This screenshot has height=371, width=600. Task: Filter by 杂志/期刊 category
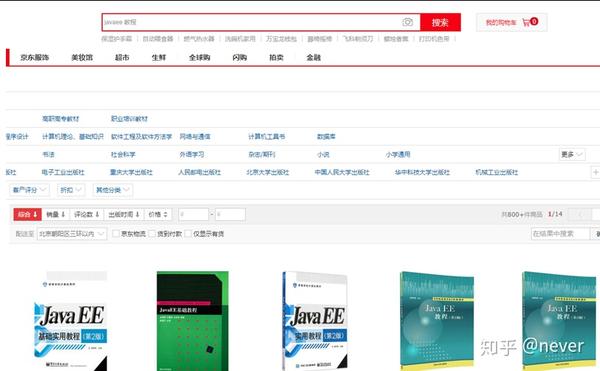pos(262,155)
